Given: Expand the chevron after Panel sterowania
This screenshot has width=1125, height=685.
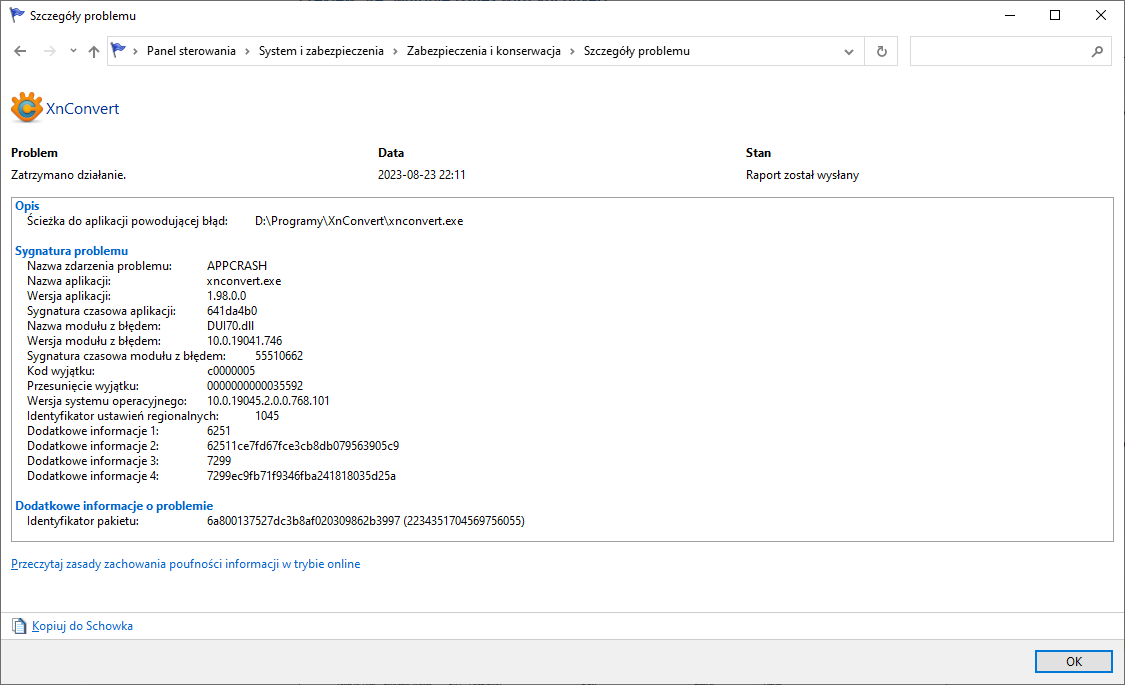Looking at the screenshot, I should 247,51.
